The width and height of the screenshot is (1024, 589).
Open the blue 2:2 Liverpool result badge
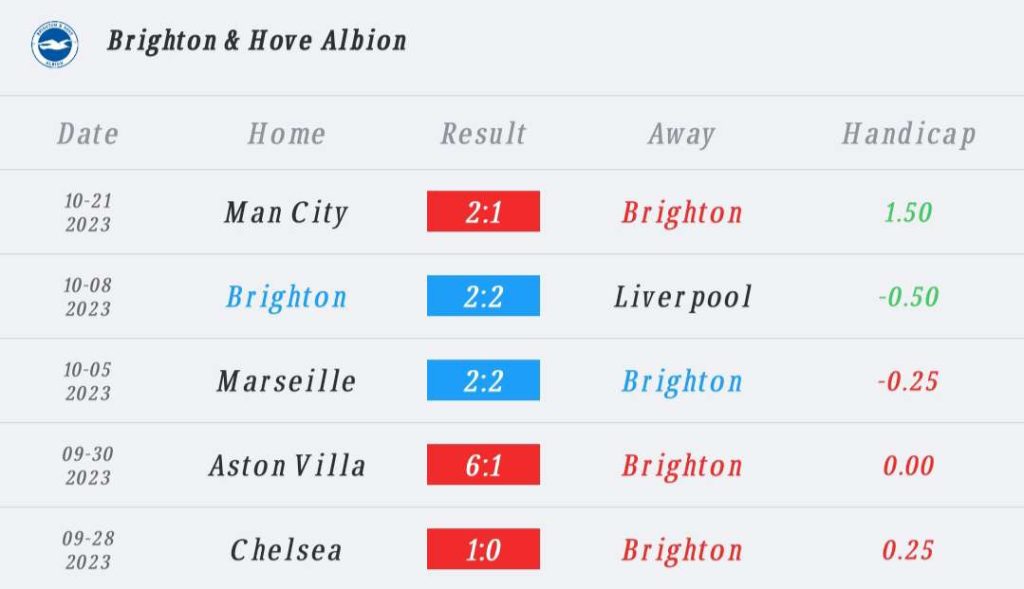coord(483,296)
